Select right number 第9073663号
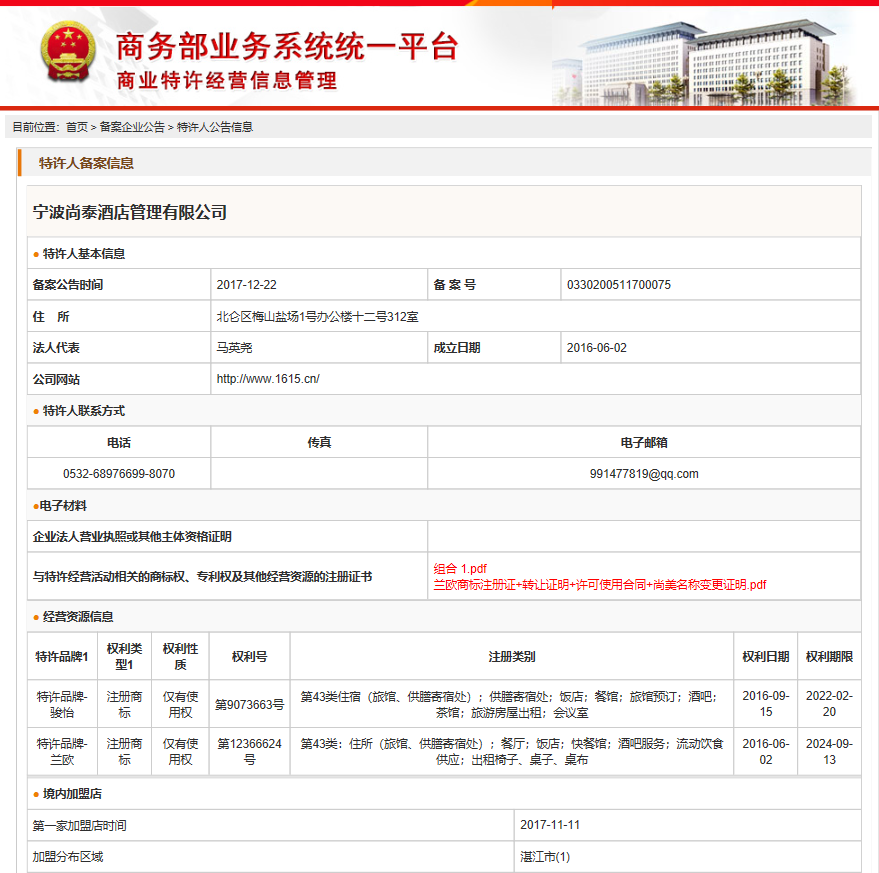This screenshot has width=879, height=873. [249, 705]
